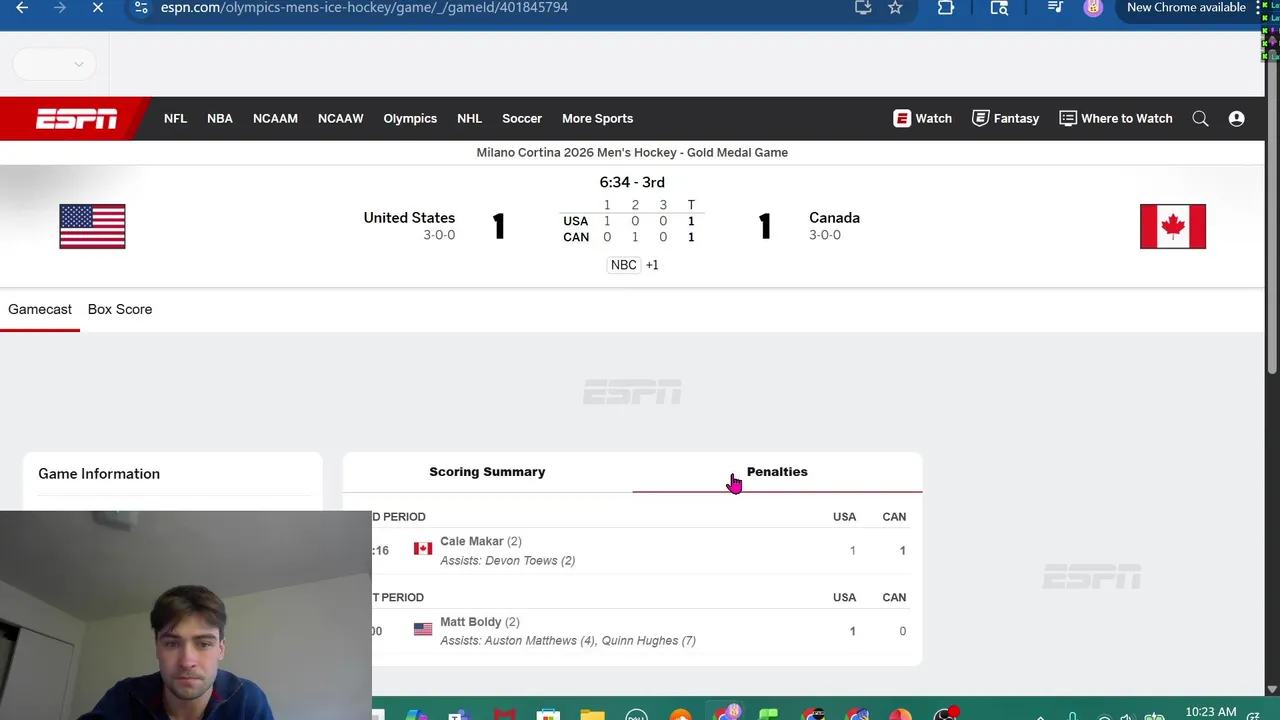Select the Penalties tab

777,472
